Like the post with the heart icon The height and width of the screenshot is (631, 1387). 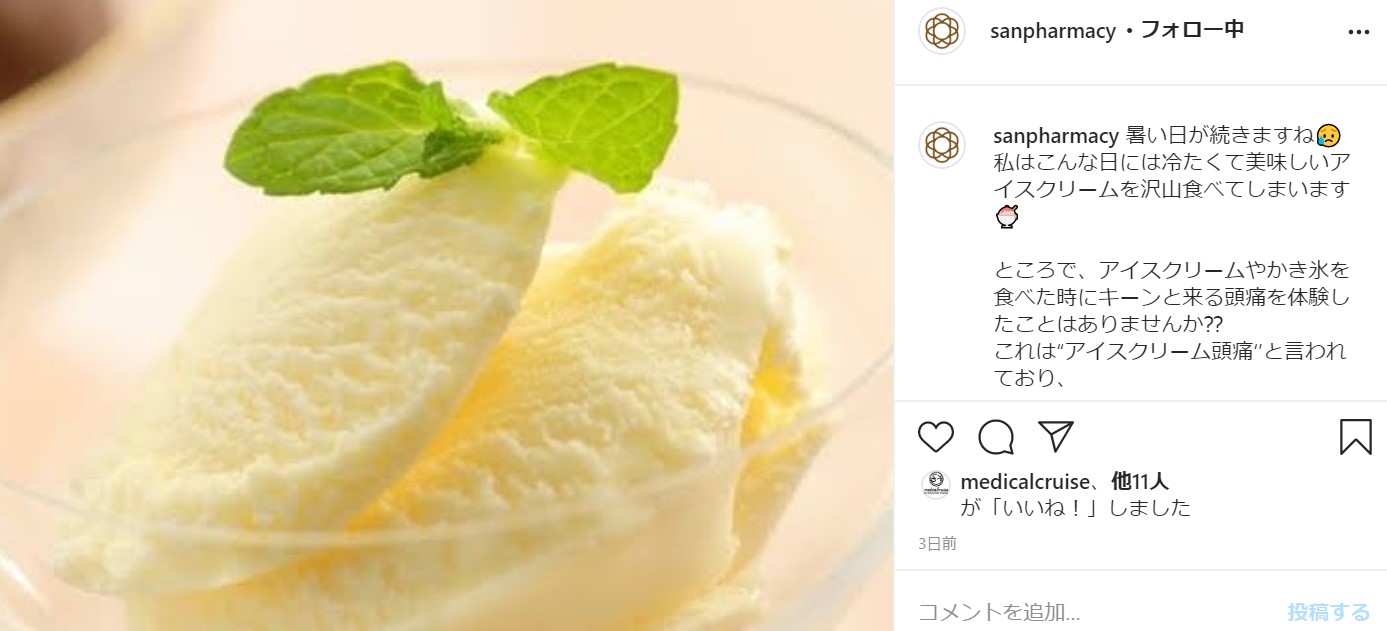936,437
